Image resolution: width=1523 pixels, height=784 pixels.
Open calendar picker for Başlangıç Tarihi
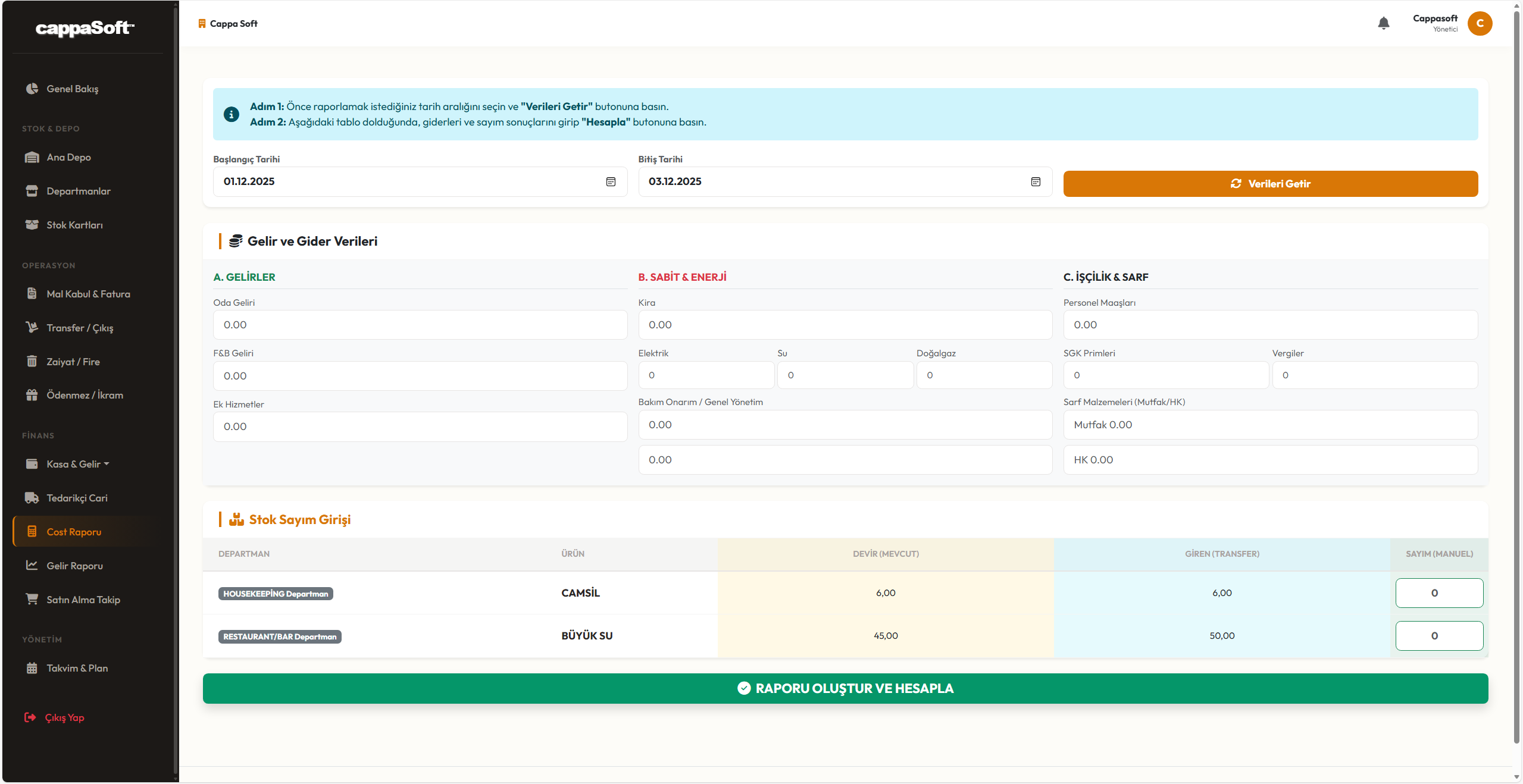611,181
